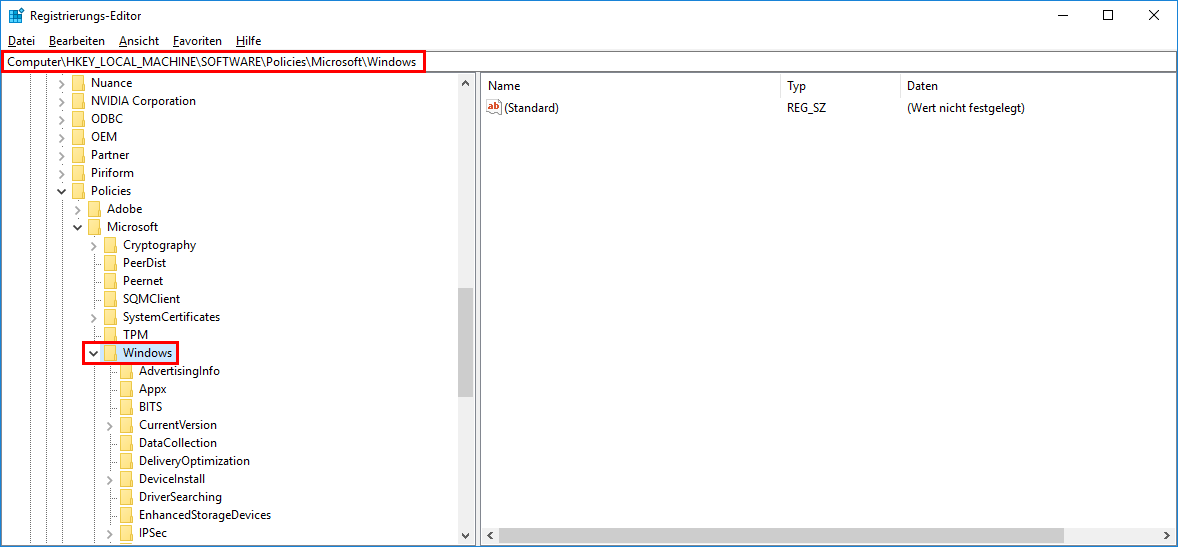The image size is (1178, 547).
Task: Select the DriverSearching key
Action: (180, 497)
